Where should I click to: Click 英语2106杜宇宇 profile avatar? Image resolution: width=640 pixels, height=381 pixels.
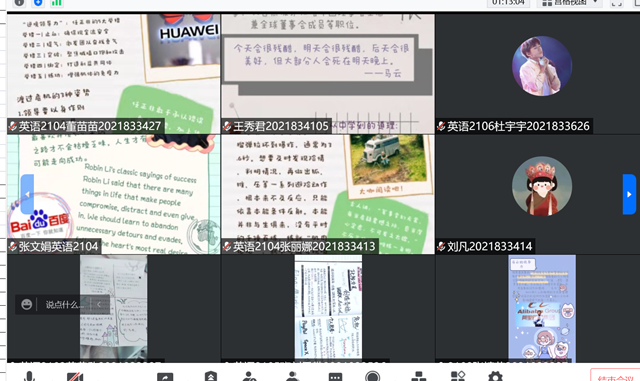pos(542,66)
